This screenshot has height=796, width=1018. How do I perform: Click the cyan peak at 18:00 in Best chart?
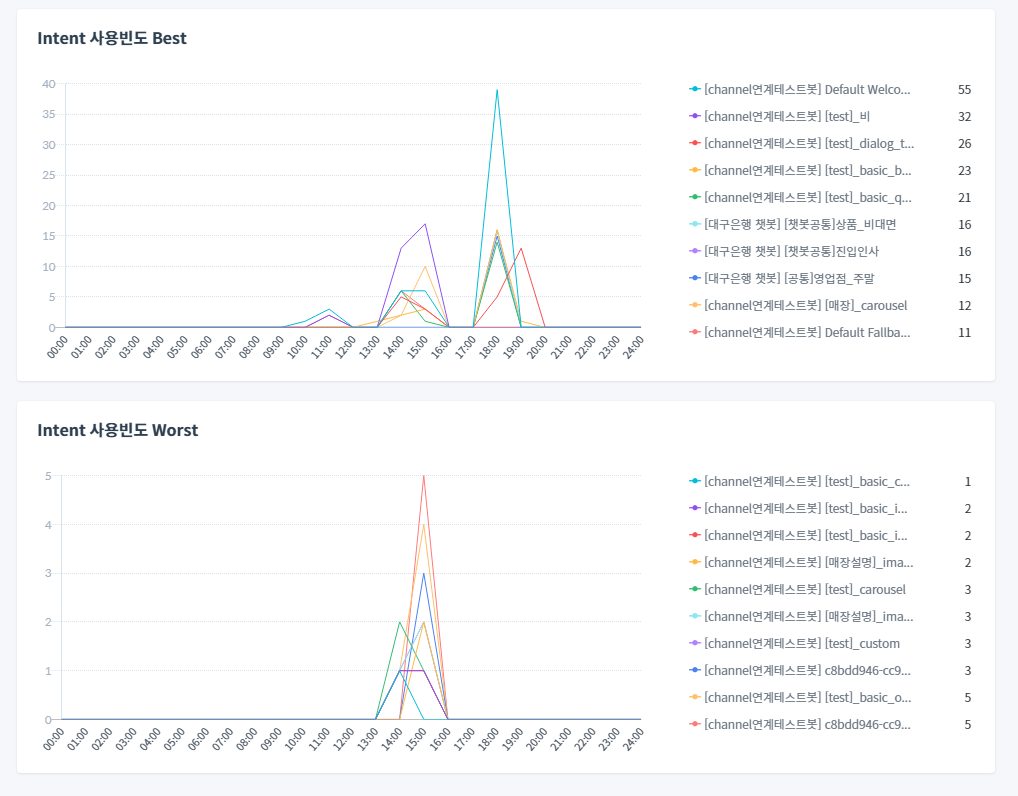497,90
